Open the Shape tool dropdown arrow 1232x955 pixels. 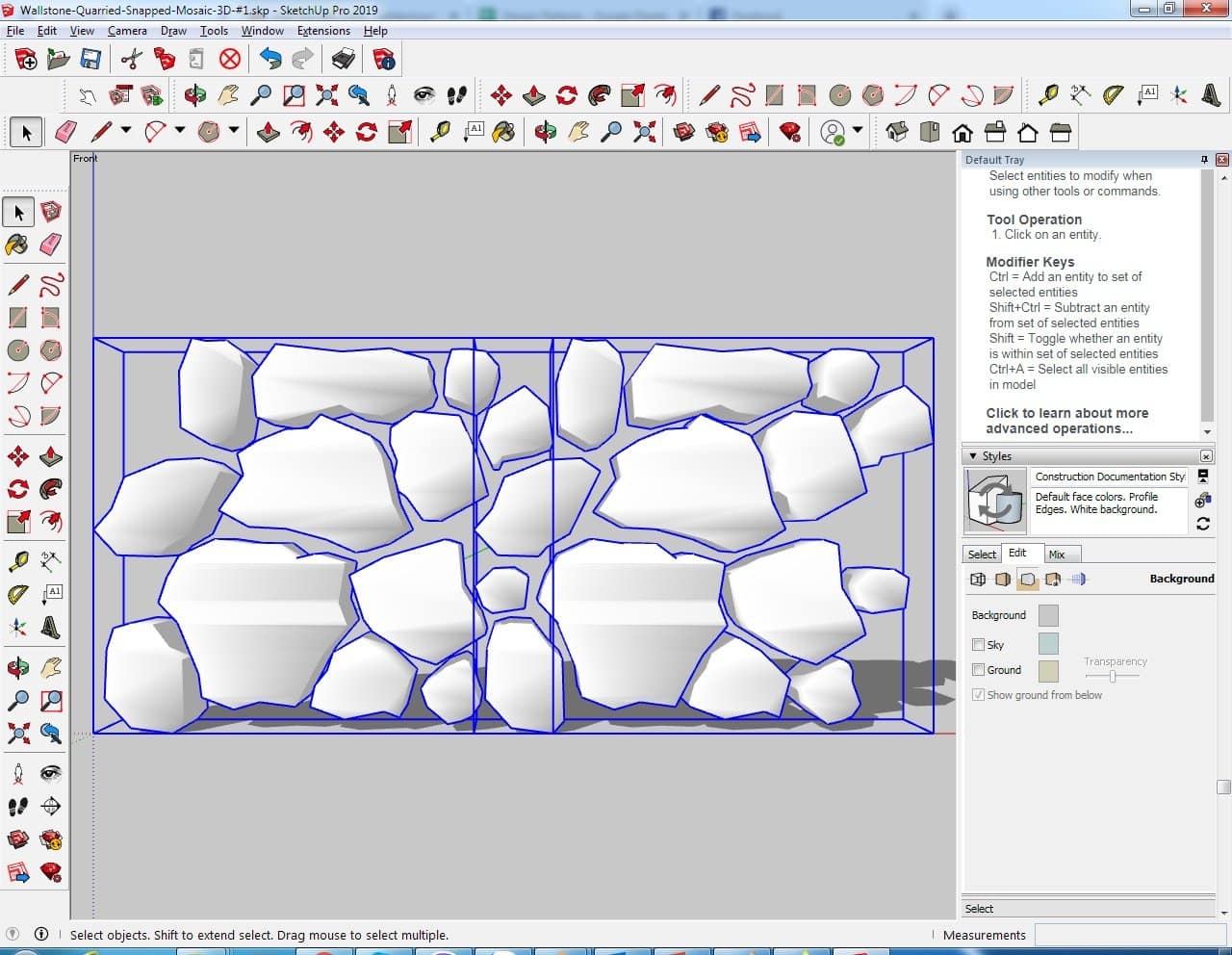point(233,131)
